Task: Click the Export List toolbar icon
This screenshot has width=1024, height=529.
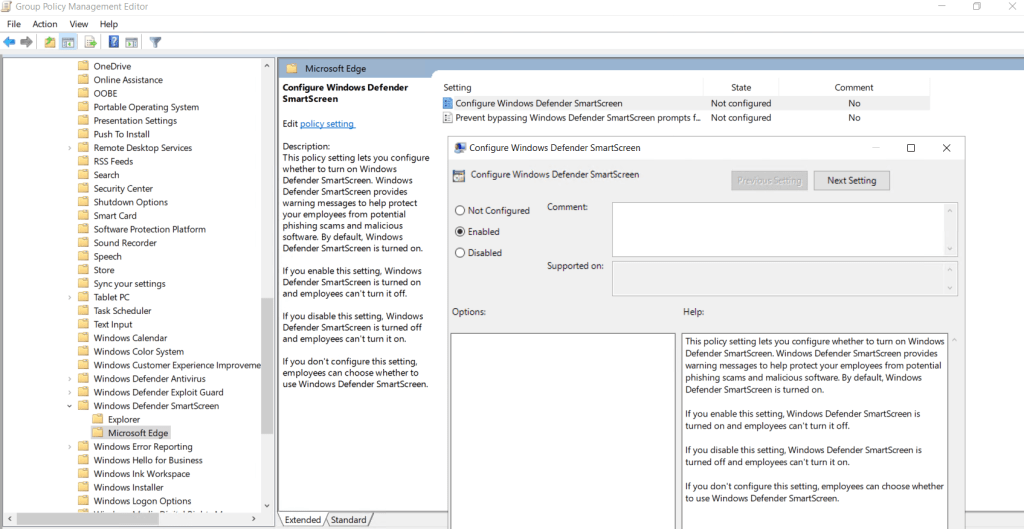Action: (90, 42)
